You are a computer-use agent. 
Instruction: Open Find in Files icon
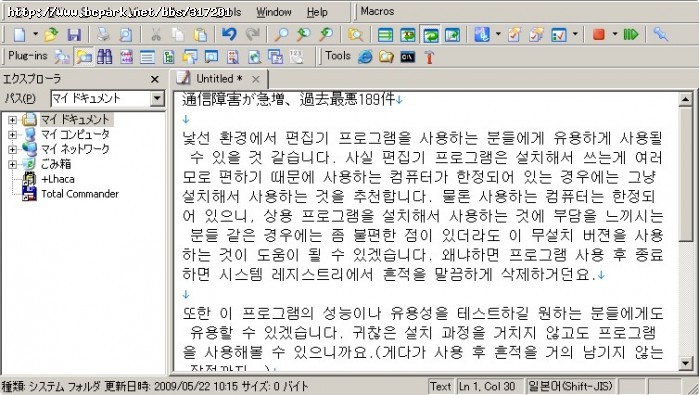[355, 35]
